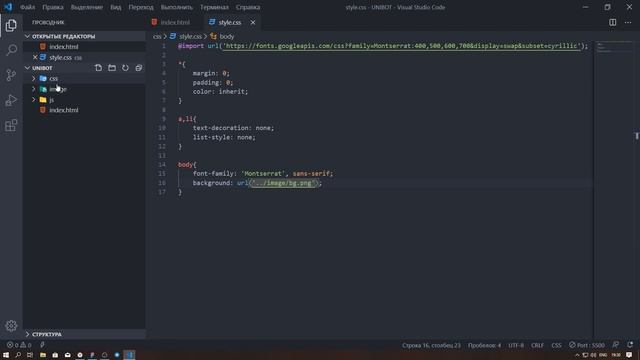Viewport: 640px width, 360px height.
Task: Click the Port : 5500 Live Server button
Action: pos(587,345)
